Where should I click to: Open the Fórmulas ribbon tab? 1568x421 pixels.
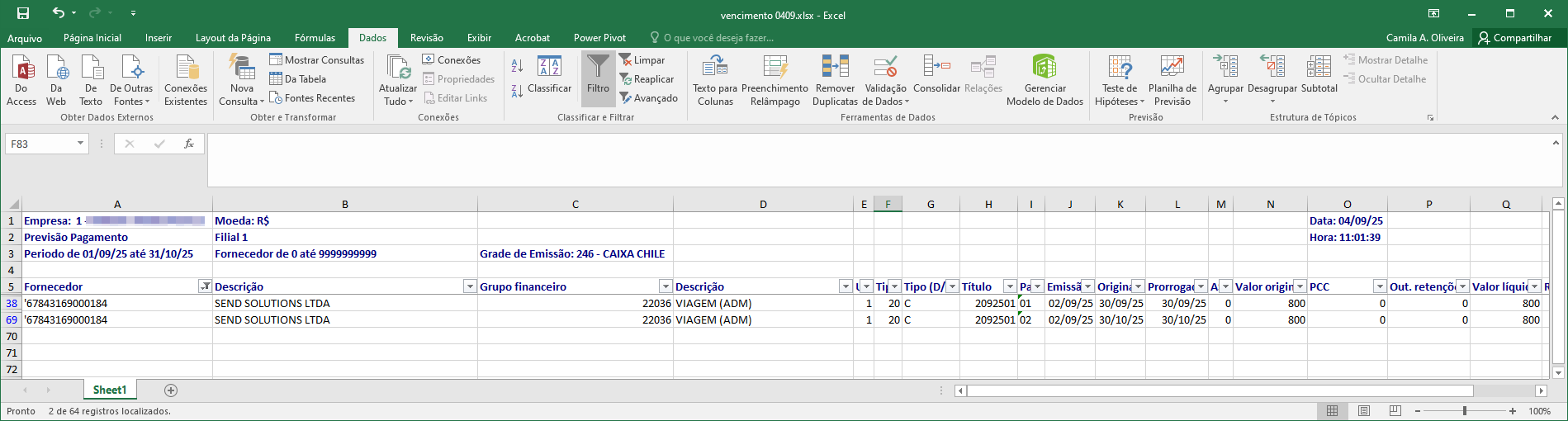coord(315,38)
